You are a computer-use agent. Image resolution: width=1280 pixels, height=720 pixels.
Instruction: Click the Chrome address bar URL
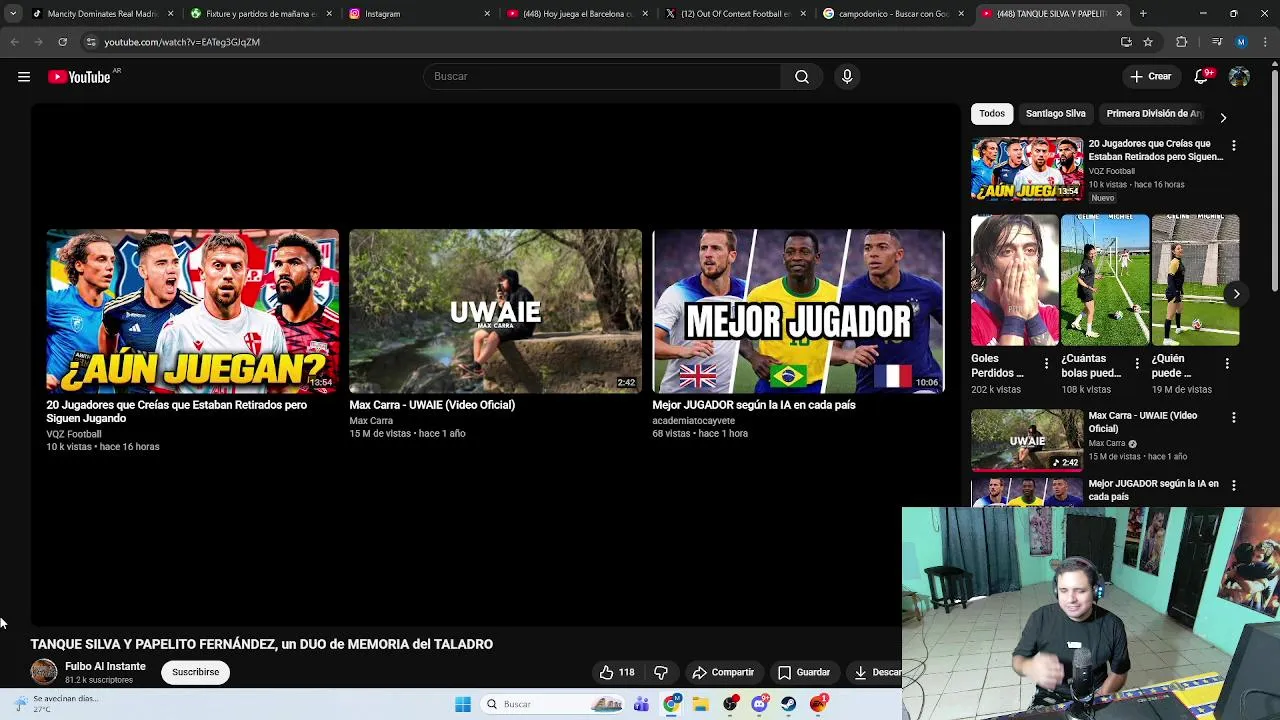click(182, 42)
